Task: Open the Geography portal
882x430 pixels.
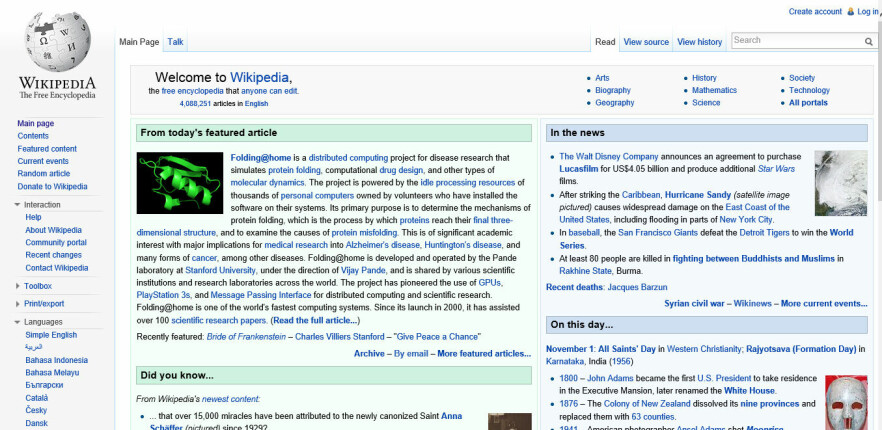Action: [x=614, y=102]
